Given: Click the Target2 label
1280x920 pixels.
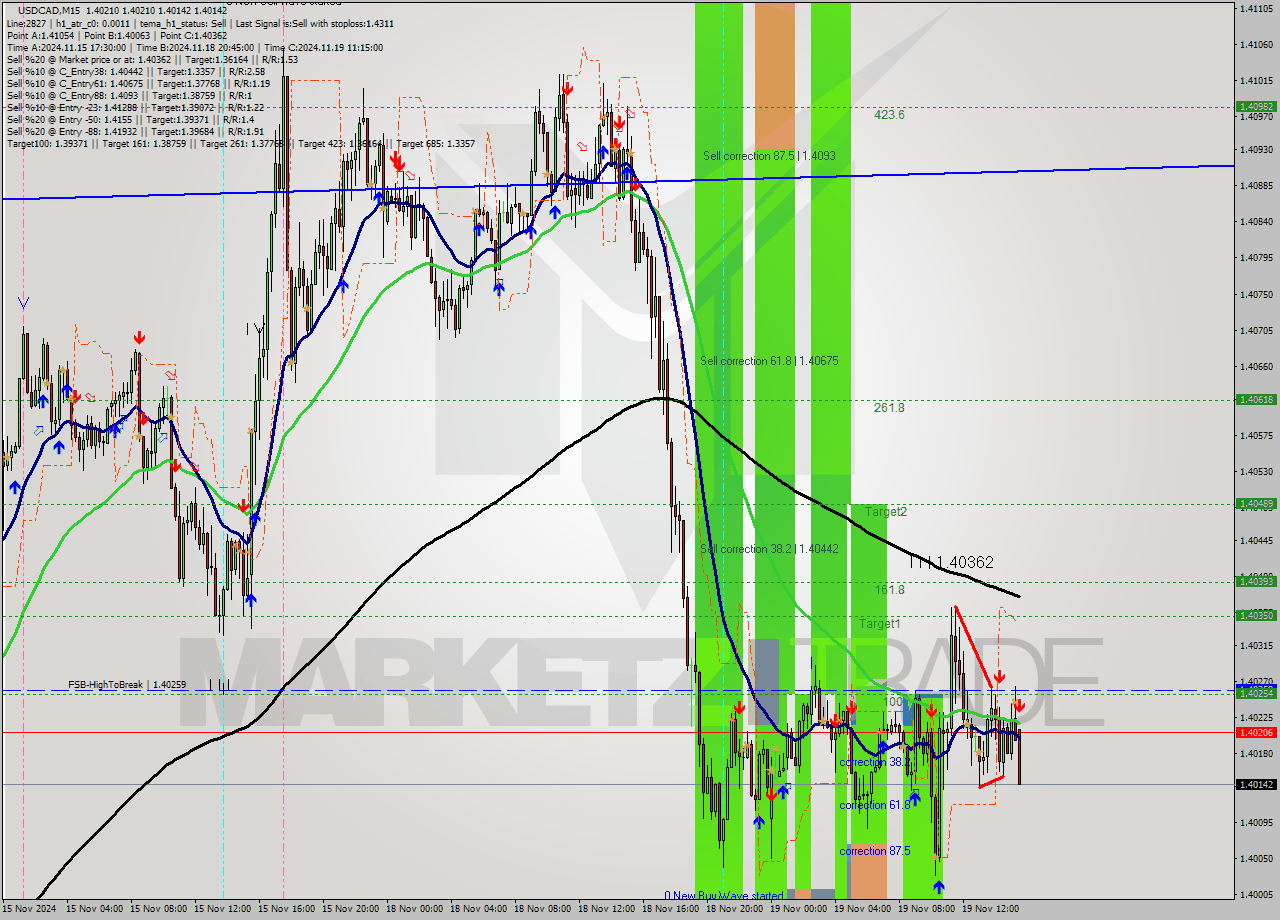Looking at the screenshot, I should click(886, 511).
